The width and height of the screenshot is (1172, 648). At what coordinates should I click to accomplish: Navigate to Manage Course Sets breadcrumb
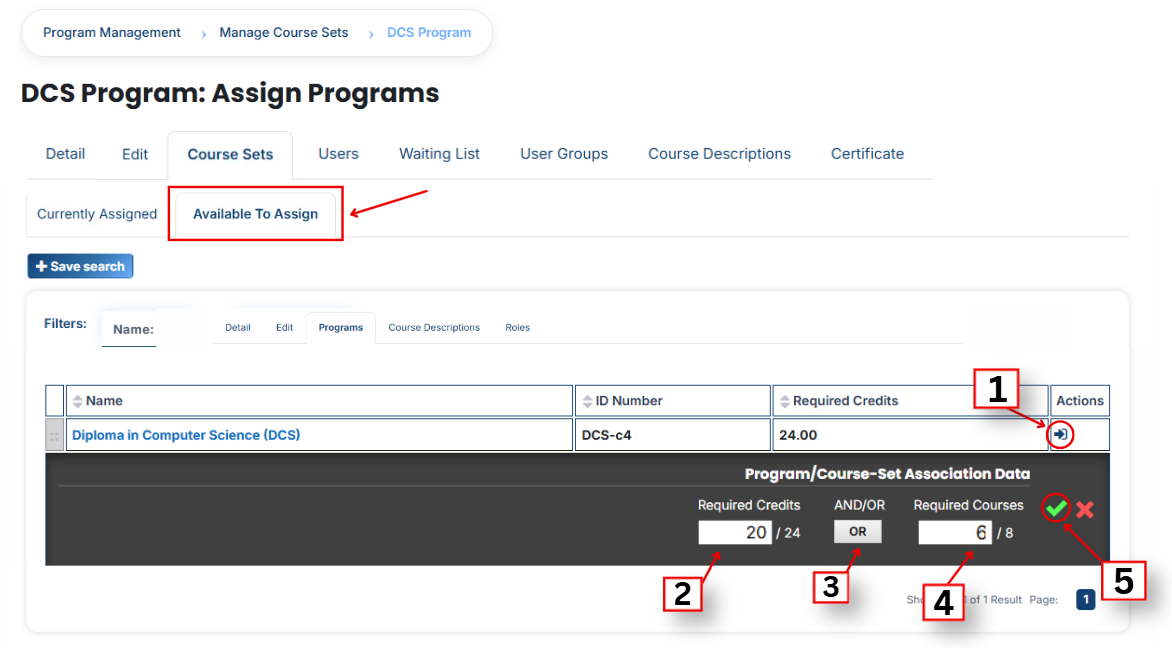pyautogui.click(x=283, y=33)
